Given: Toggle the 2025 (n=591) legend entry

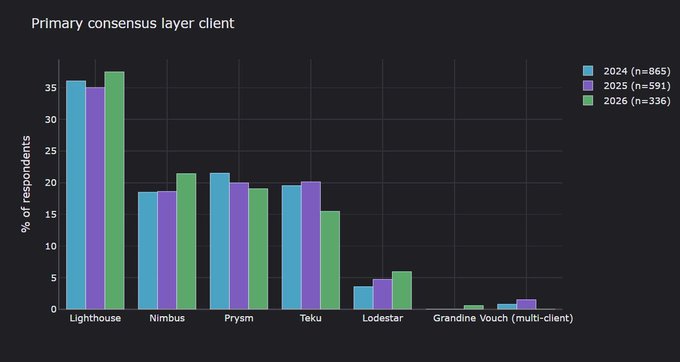Looking at the screenshot, I should coord(627,86).
